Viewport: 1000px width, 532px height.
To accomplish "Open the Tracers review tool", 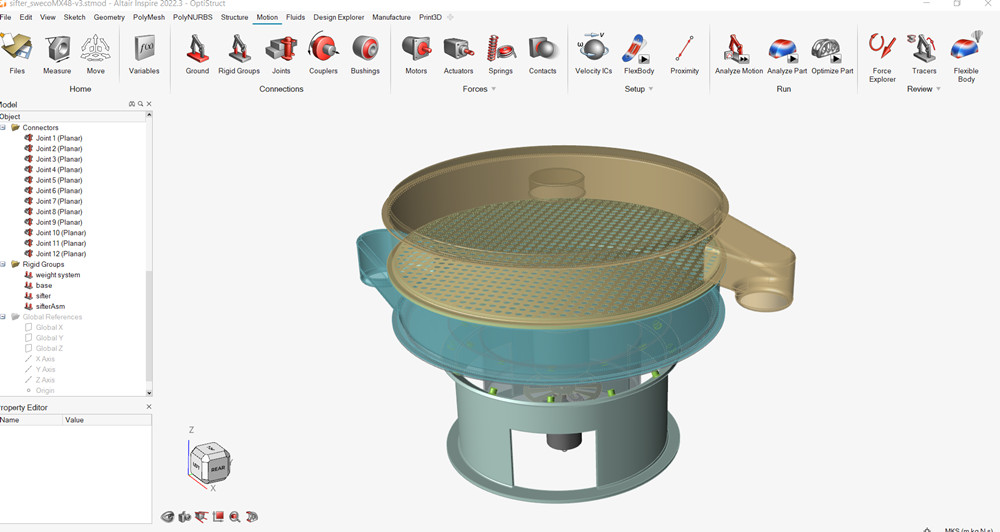I will point(923,49).
